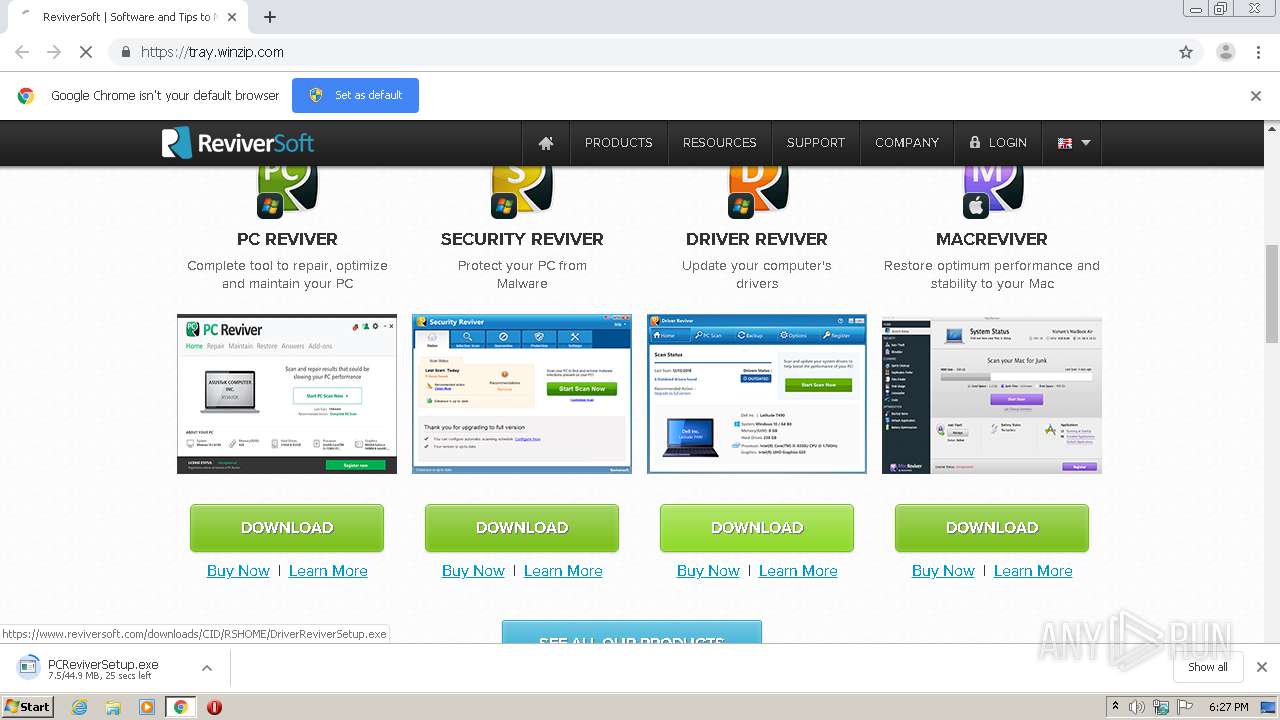The height and width of the screenshot is (720, 1280).
Task: Bookmark this page with the star icon
Action: [x=1186, y=52]
